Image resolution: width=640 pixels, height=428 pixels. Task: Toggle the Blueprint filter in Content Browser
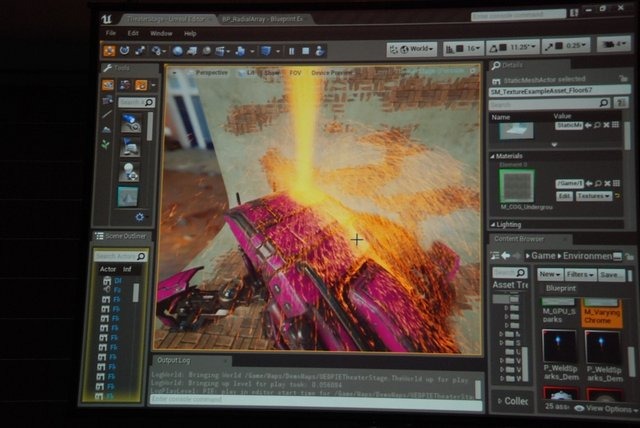[560, 288]
